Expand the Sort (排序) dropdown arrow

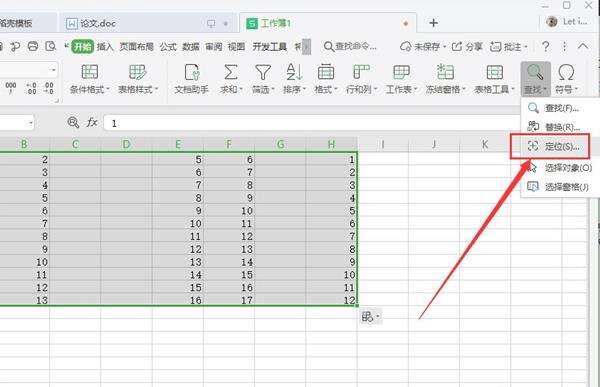[x=305, y=90]
